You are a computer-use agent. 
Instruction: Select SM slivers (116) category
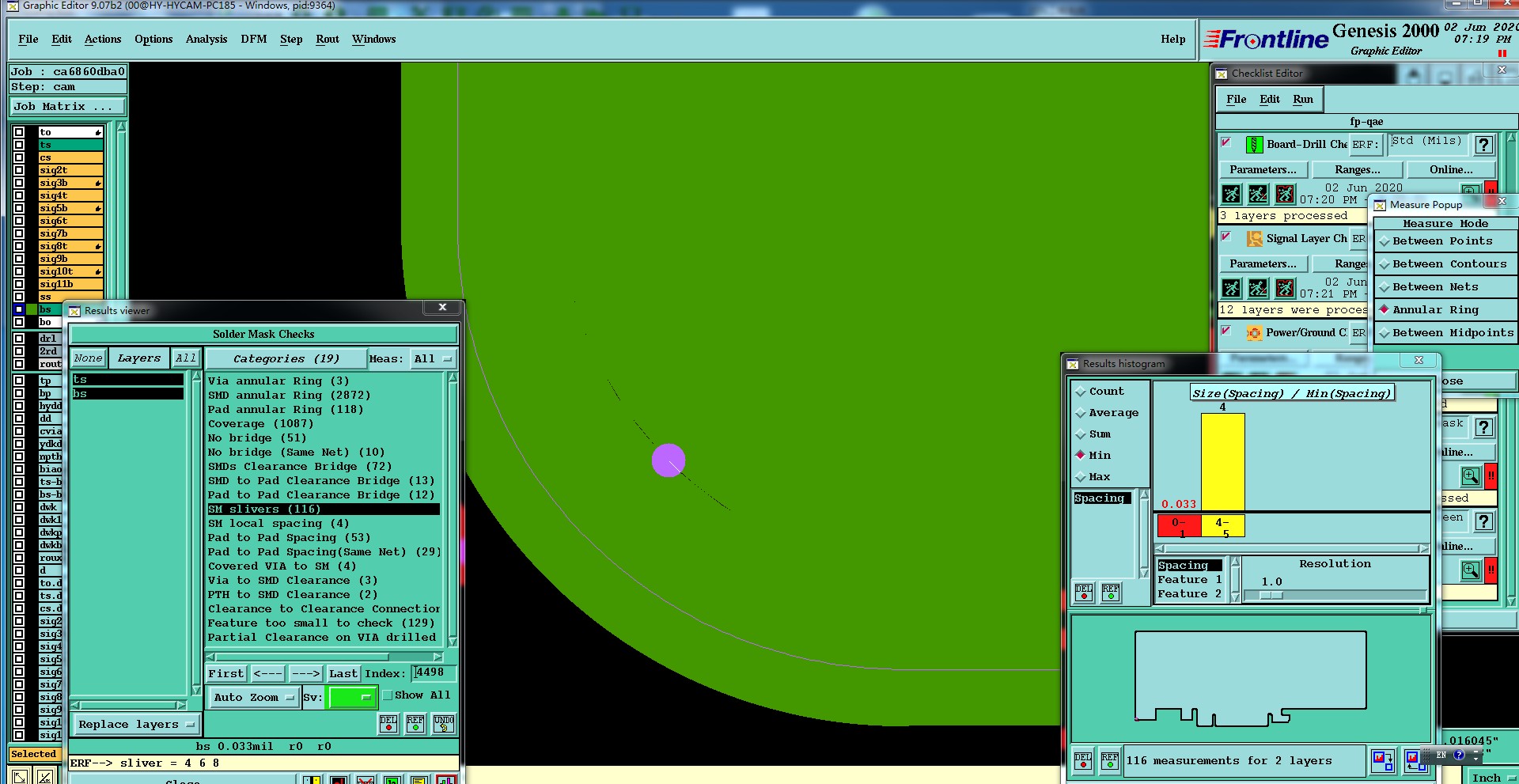click(x=323, y=509)
